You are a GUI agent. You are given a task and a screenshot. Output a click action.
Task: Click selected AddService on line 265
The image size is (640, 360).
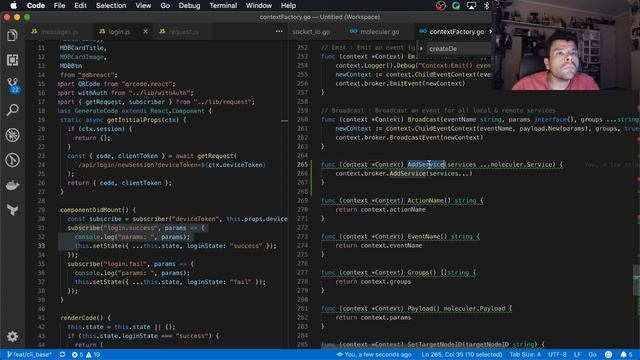426,164
